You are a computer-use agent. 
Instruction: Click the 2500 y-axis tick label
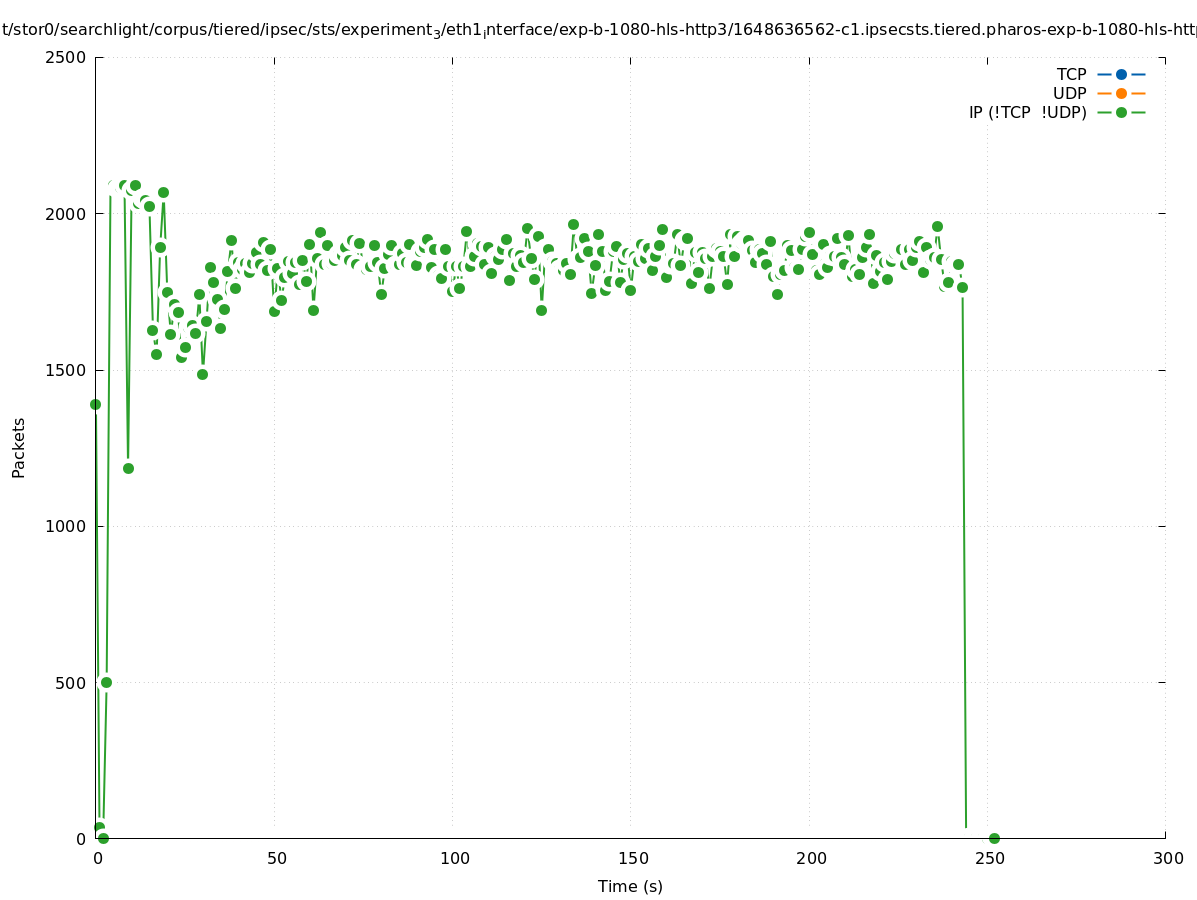(68, 57)
